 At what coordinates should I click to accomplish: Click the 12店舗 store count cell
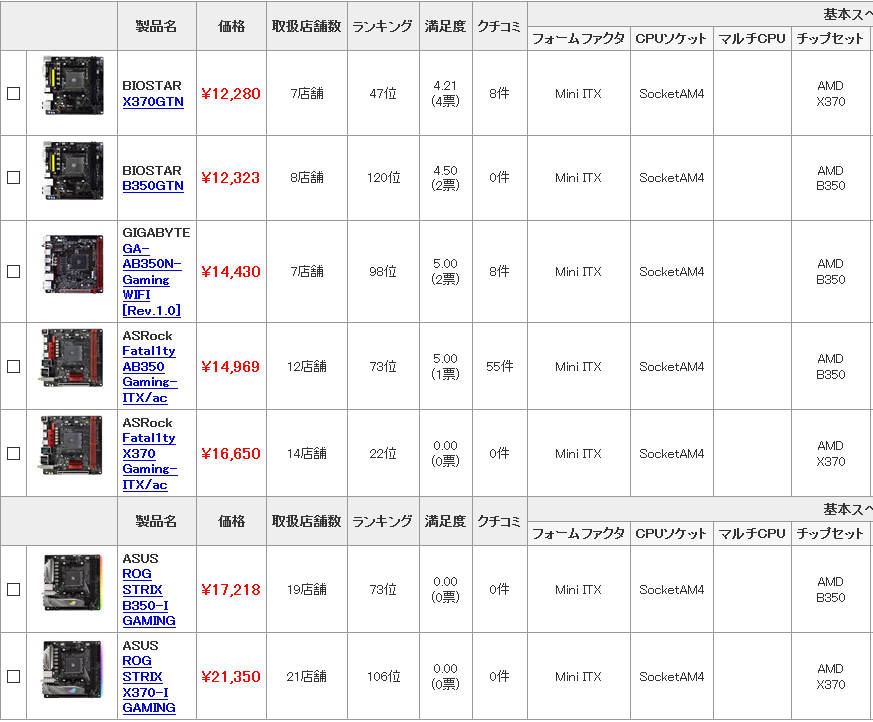[307, 366]
